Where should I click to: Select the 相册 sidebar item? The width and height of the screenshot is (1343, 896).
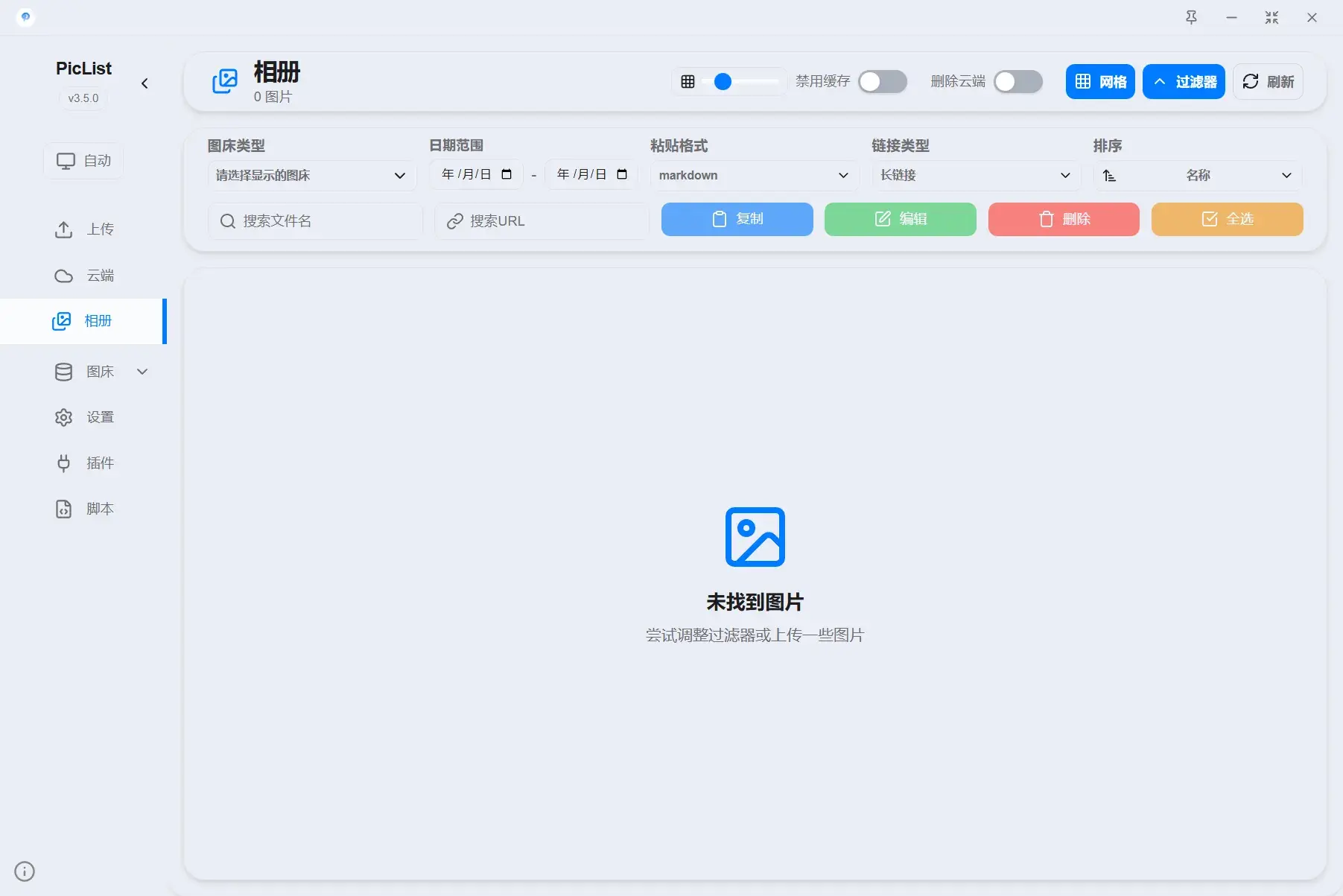tap(82, 321)
